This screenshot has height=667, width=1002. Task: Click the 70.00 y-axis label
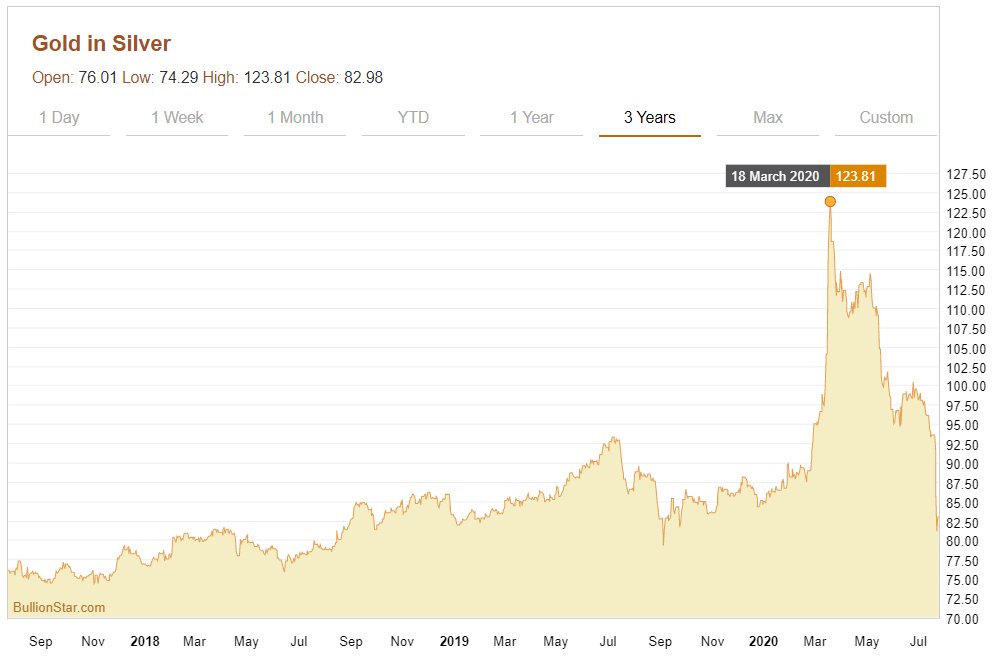pos(962,619)
